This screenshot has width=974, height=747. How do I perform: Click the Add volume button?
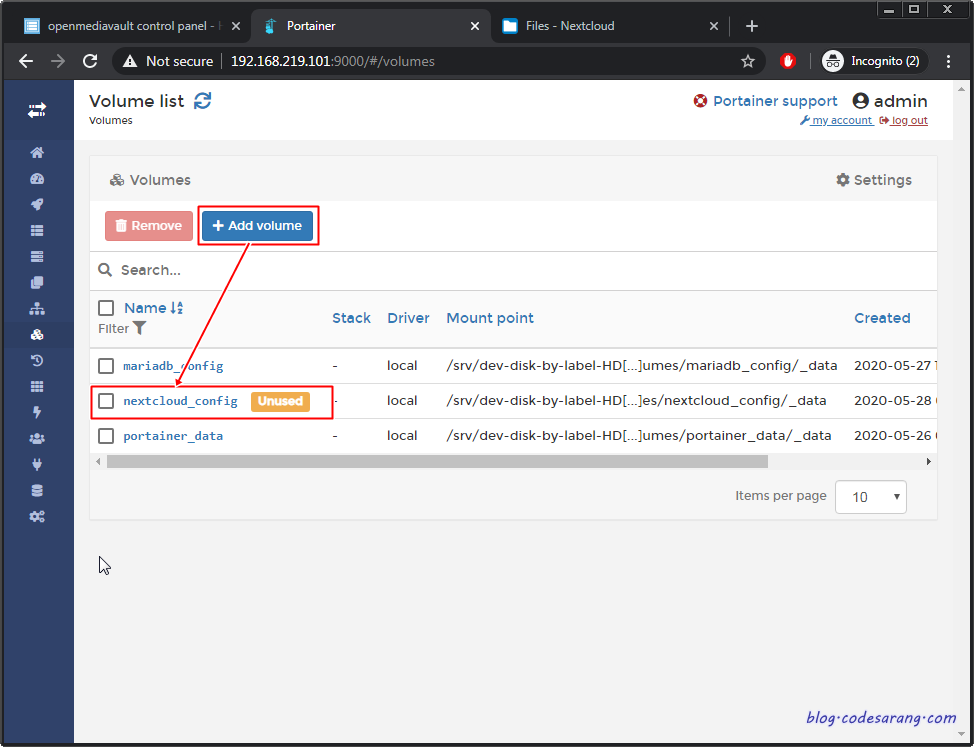click(x=257, y=225)
